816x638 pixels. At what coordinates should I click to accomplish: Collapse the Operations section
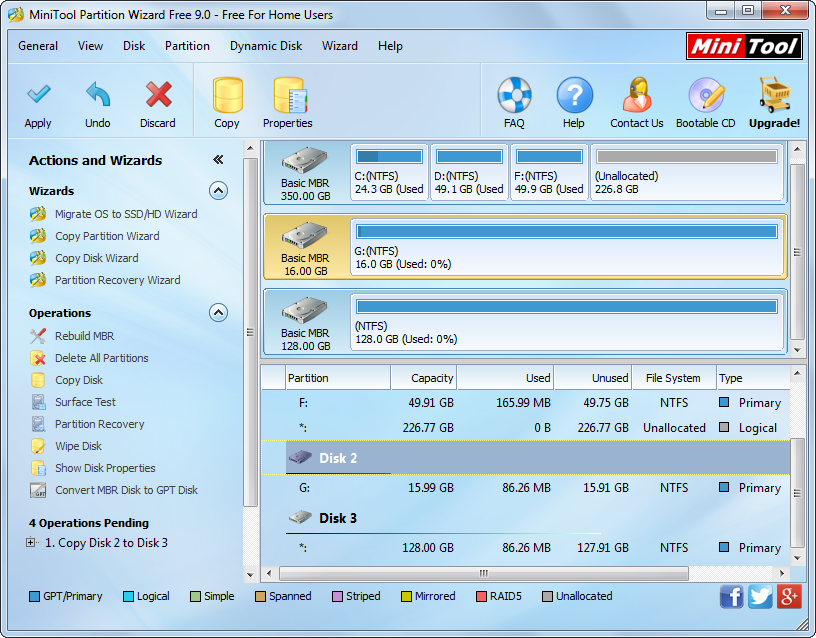point(218,313)
